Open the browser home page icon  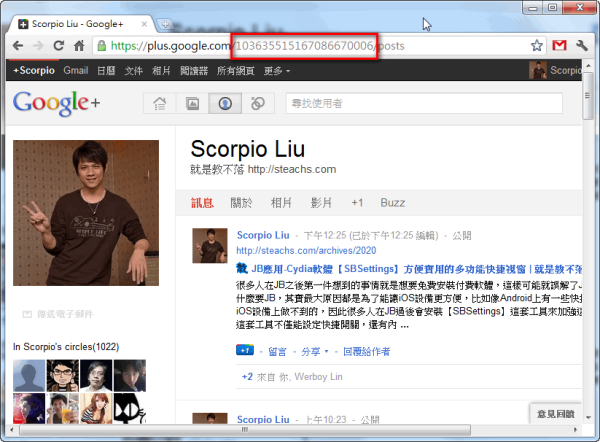point(79,46)
